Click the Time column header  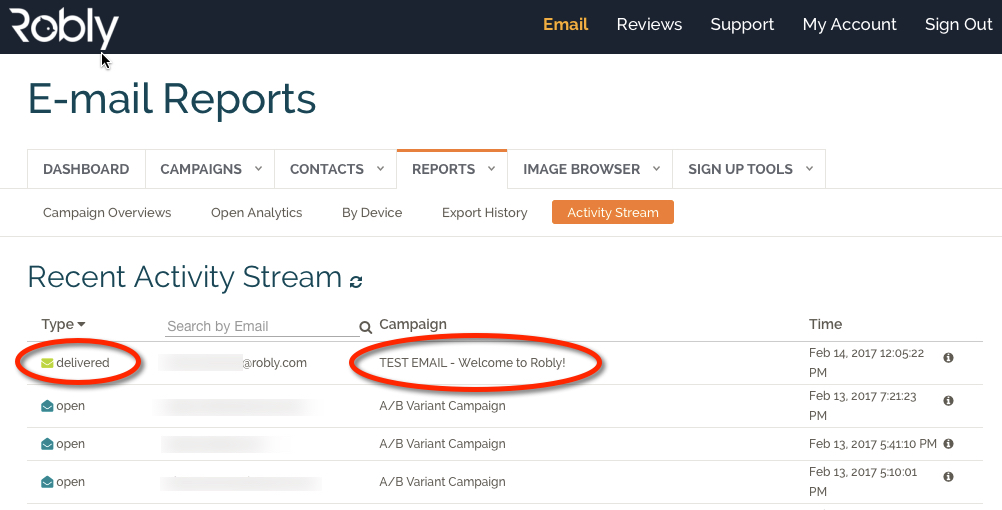(x=825, y=324)
